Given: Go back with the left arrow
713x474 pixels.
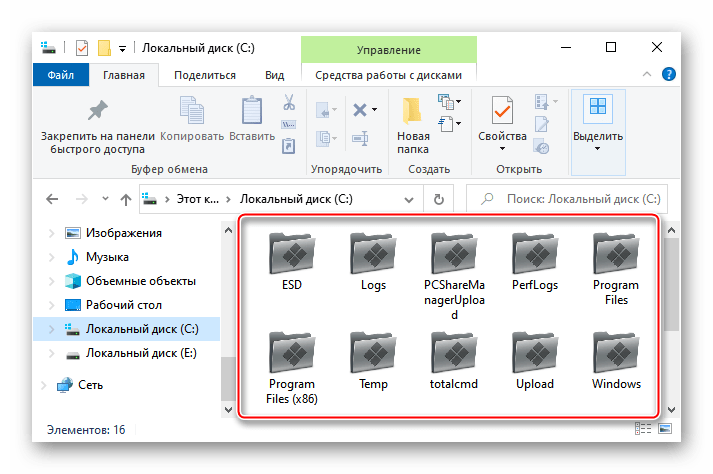Looking at the screenshot, I should point(52,199).
